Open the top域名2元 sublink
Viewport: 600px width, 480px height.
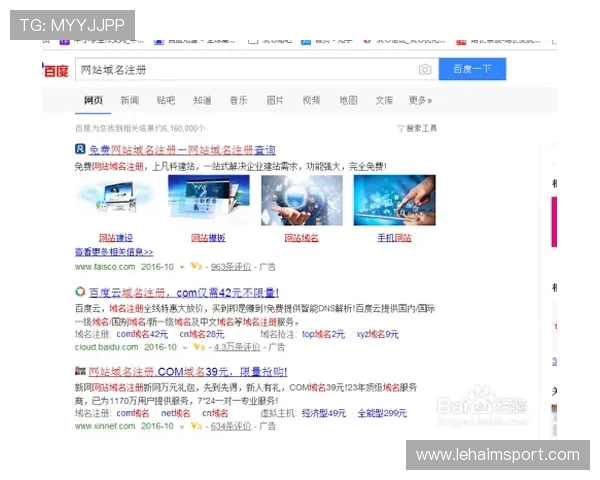click(323, 334)
